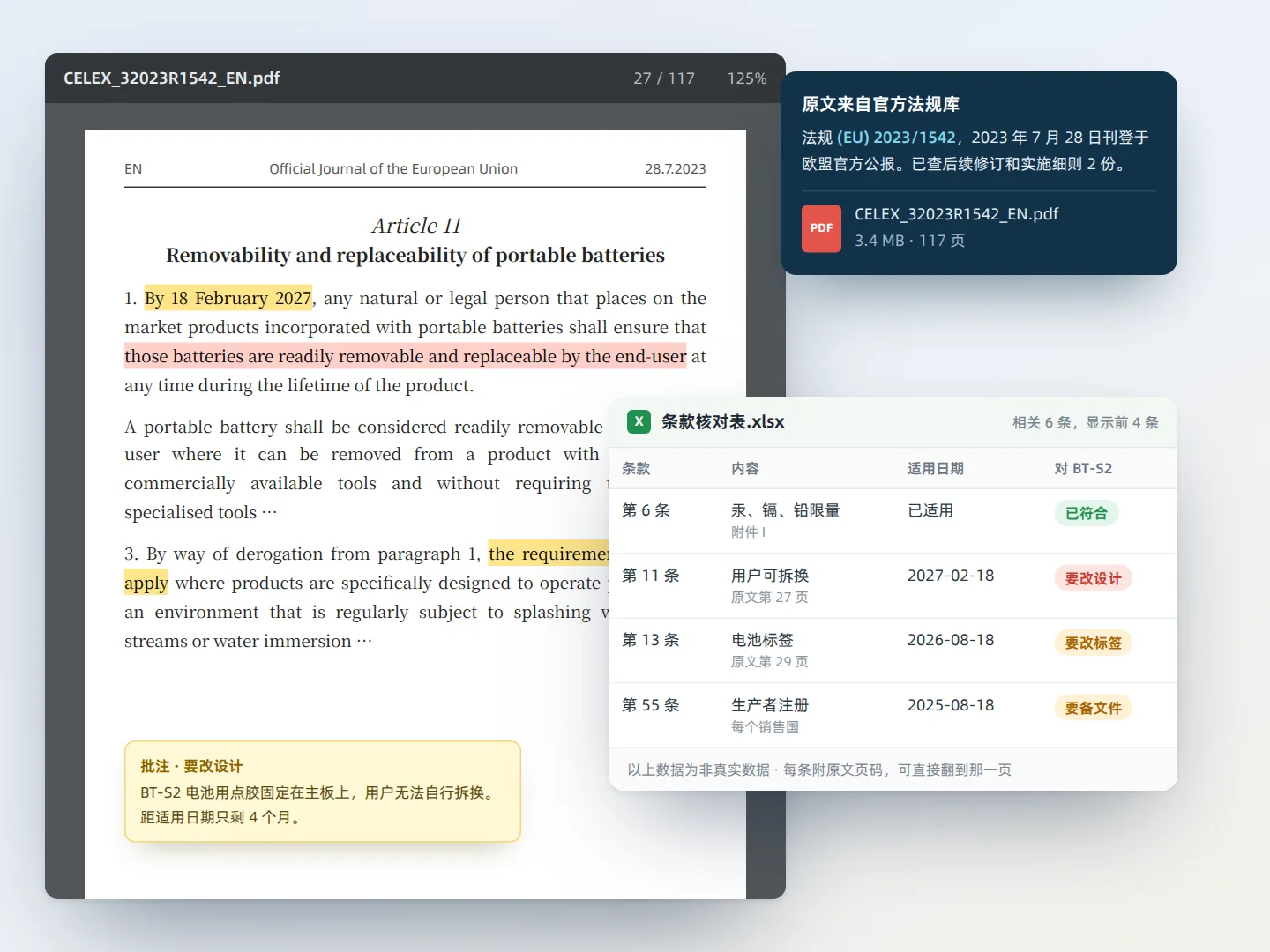Click the date 2027-02-18 cell
Image resolution: width=1270 pixels, height=952 pixels.
(x=951, y=576)
